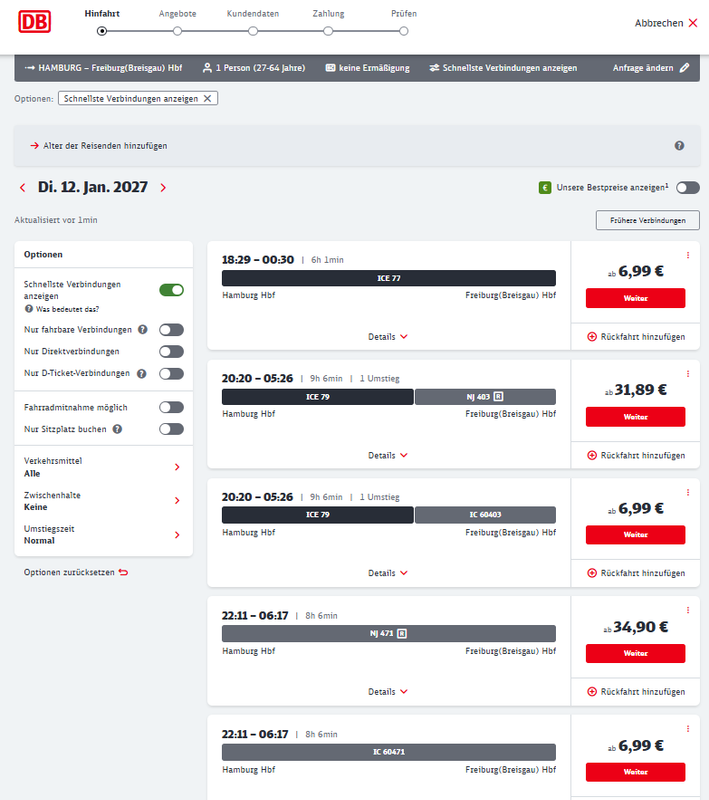Click the ICE 77 train bar

389,278
